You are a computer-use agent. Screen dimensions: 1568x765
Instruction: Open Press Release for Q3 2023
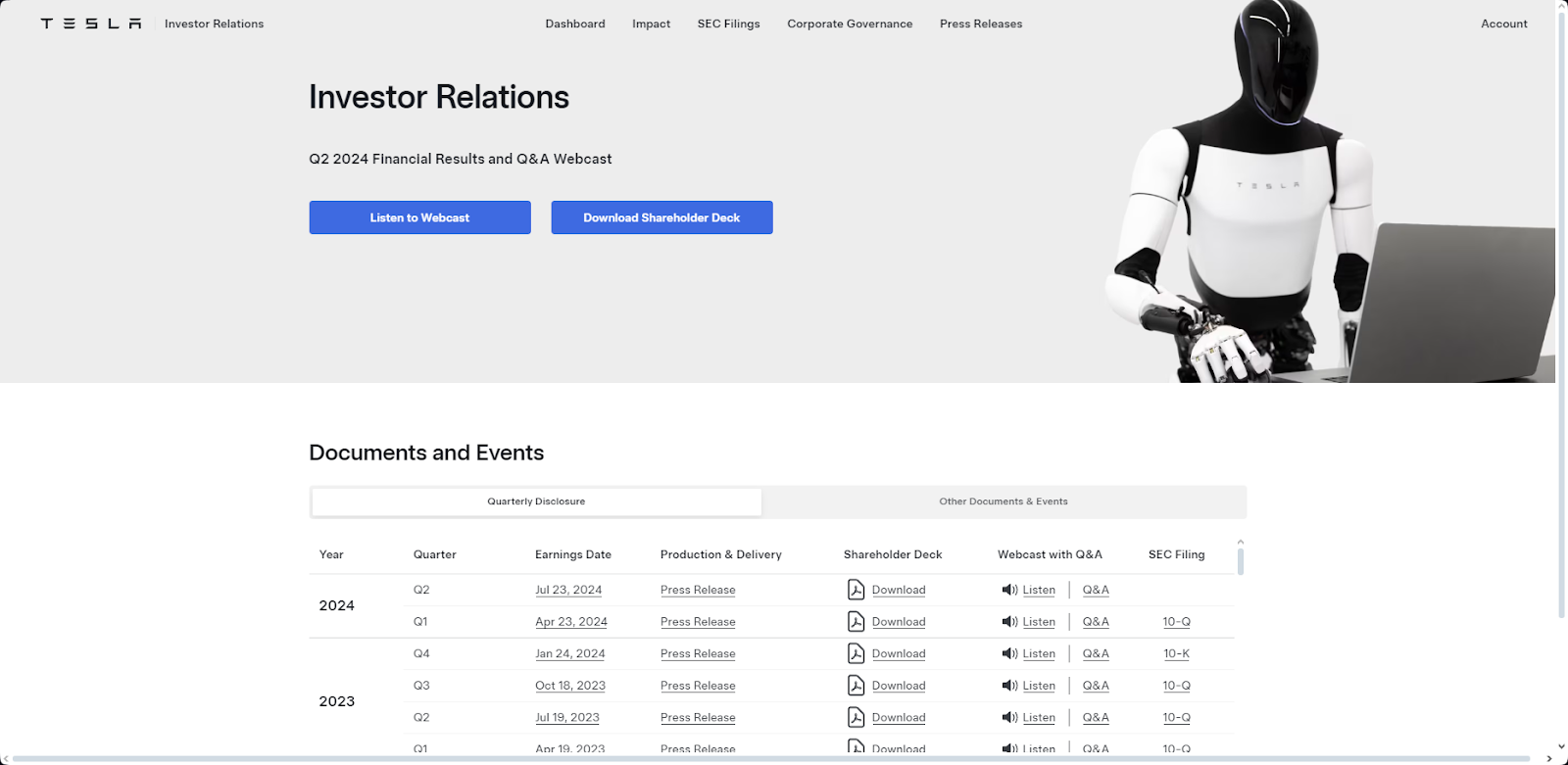[698, 686]
